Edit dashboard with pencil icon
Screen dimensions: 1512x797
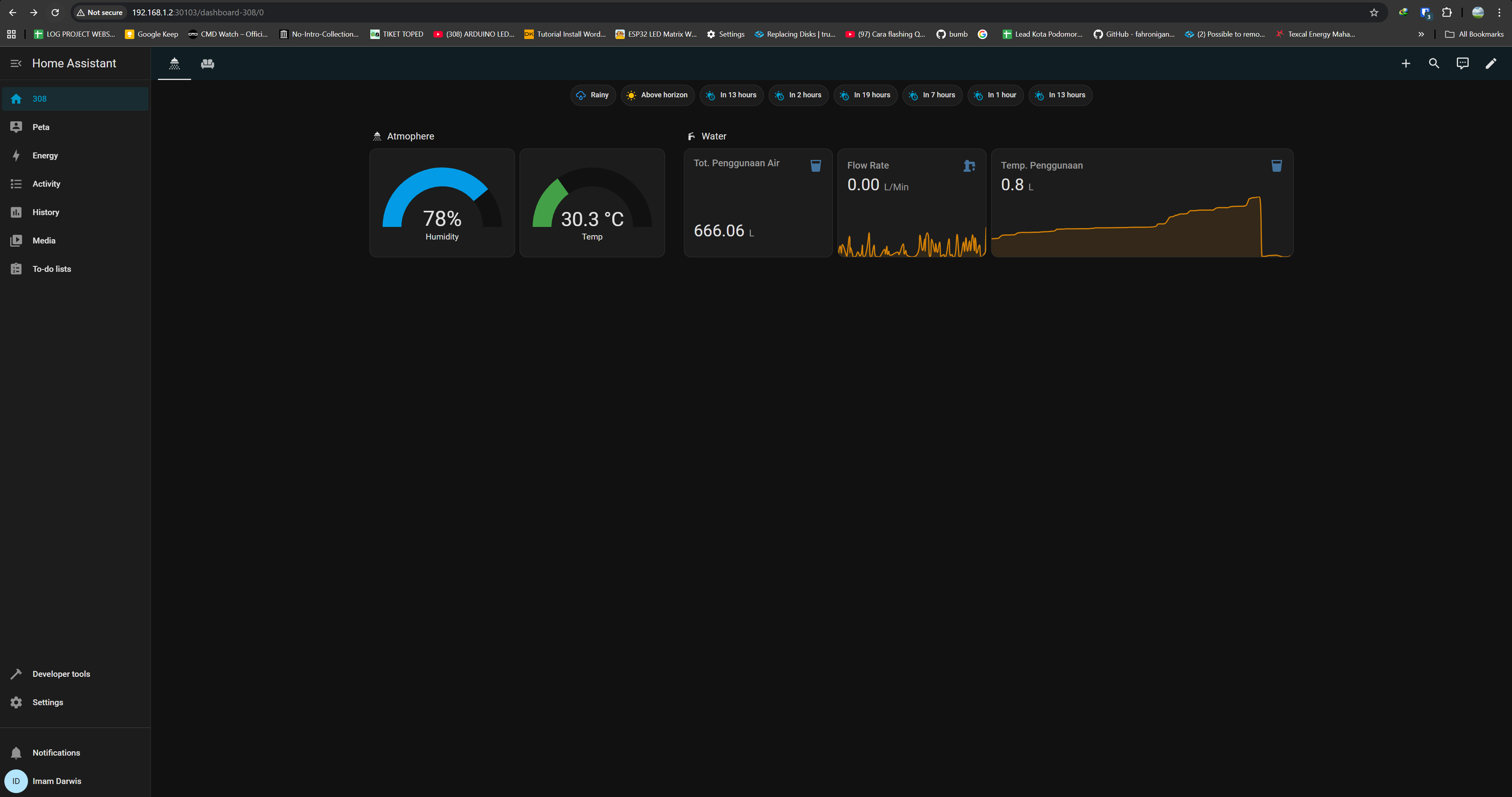click(1490, 63)
